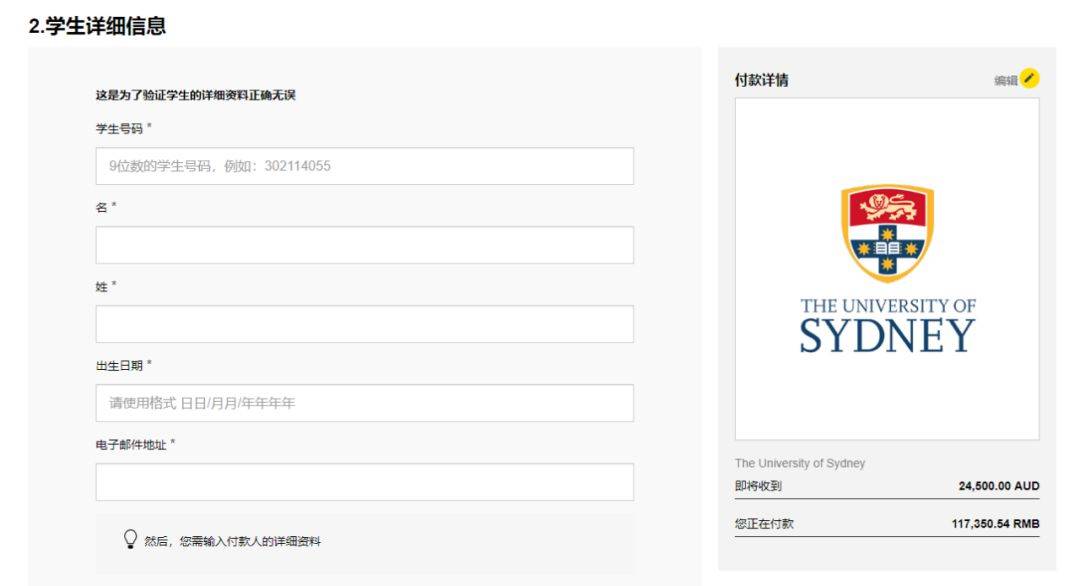Viewport: 1080px width, 586px height.
Task: Click the 名 first name input field
Action: 364,245
